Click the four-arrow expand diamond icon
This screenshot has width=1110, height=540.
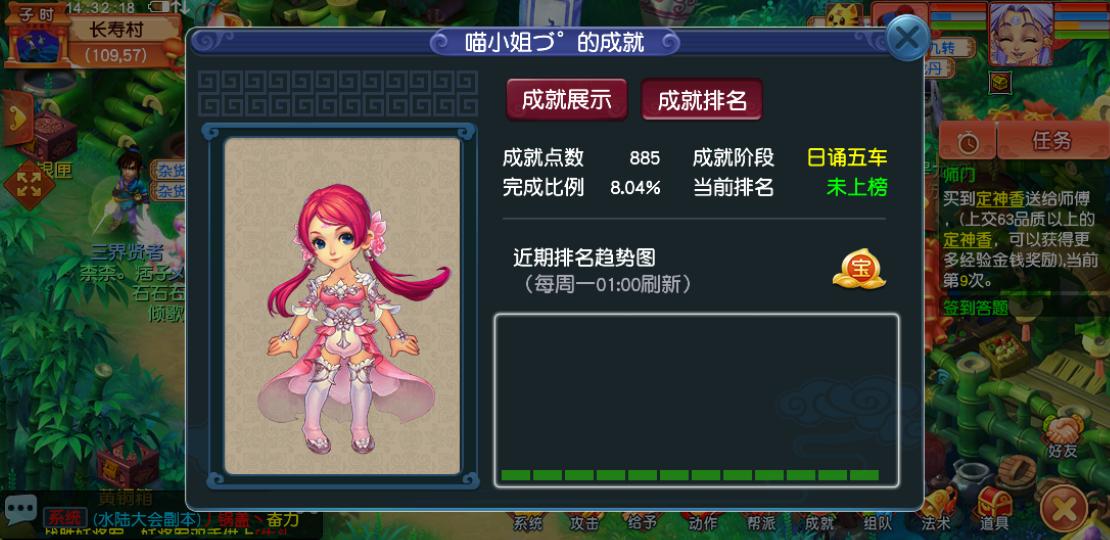[x=28, y=184]
